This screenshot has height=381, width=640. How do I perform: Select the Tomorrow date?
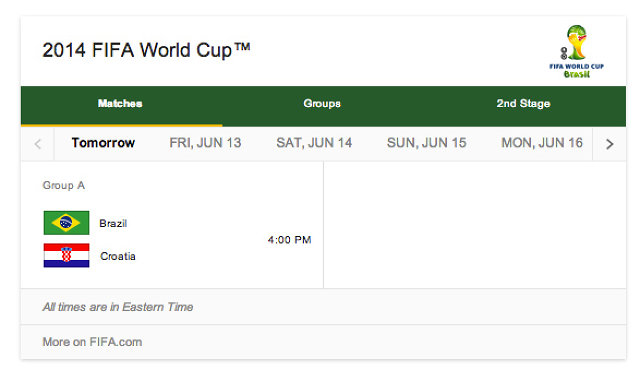[103, 143]
